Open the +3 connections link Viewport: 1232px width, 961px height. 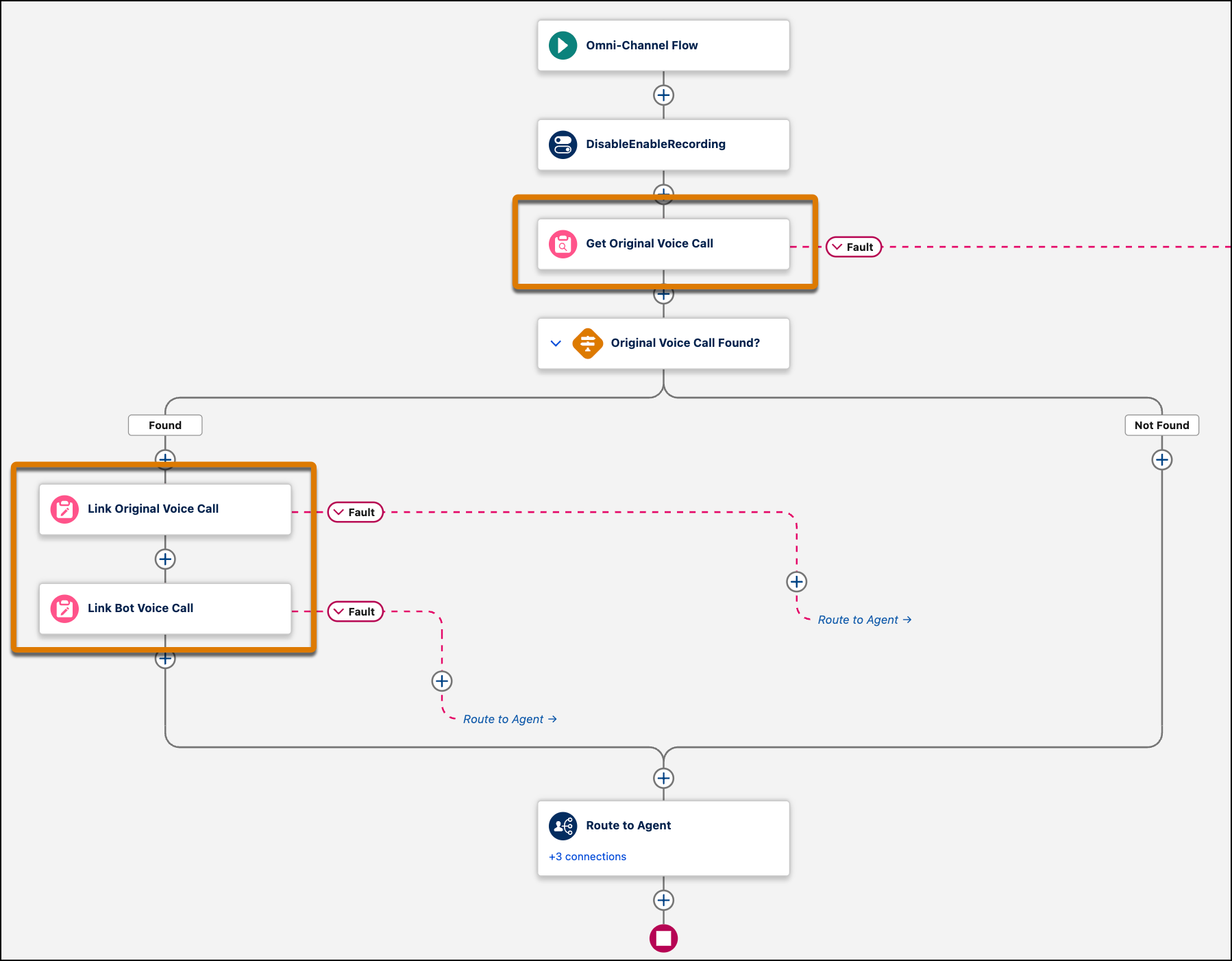coord(587,857)
